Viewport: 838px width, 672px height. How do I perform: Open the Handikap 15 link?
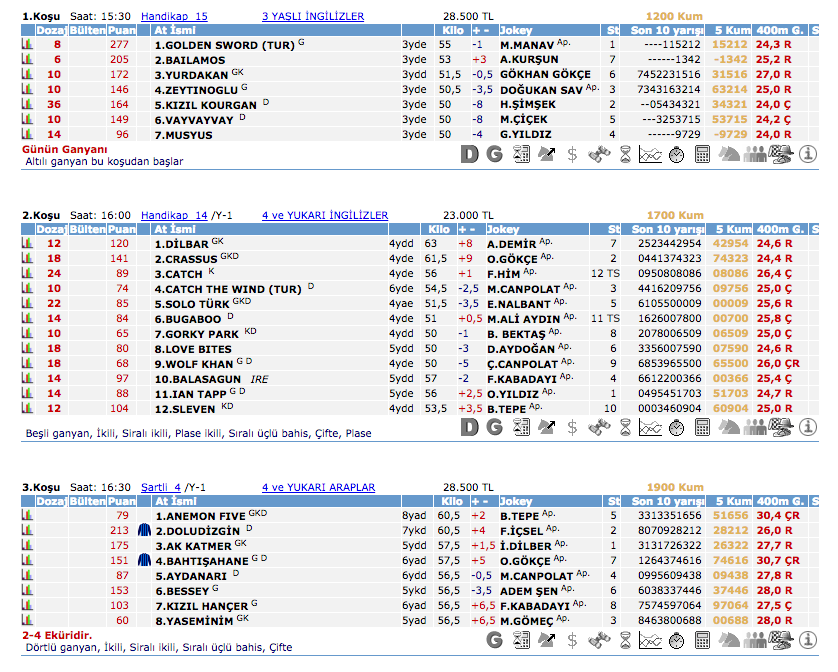(174, 17)
